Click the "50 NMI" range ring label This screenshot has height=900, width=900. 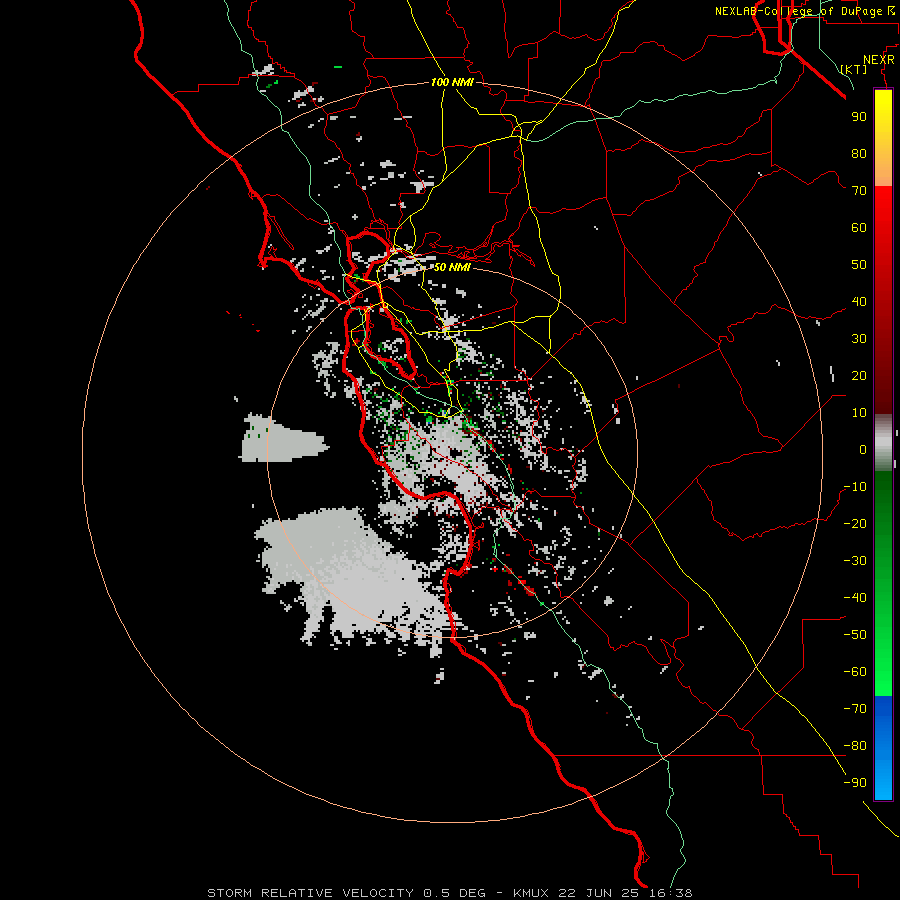click(x=452, y=267)
